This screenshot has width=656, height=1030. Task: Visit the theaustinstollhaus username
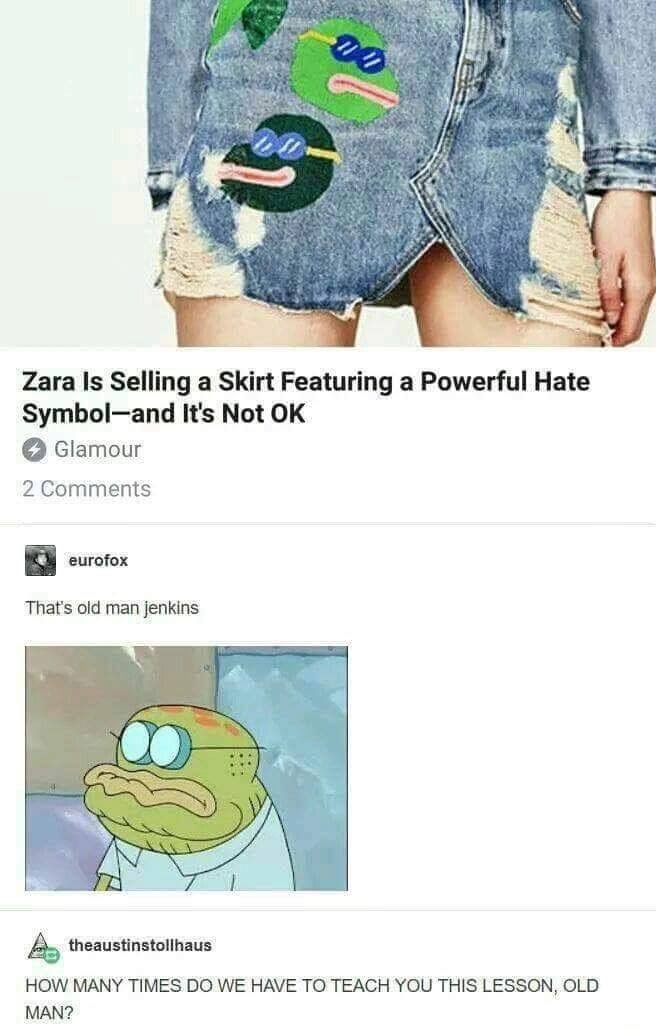pyautogui.click(x=140, y=945)
